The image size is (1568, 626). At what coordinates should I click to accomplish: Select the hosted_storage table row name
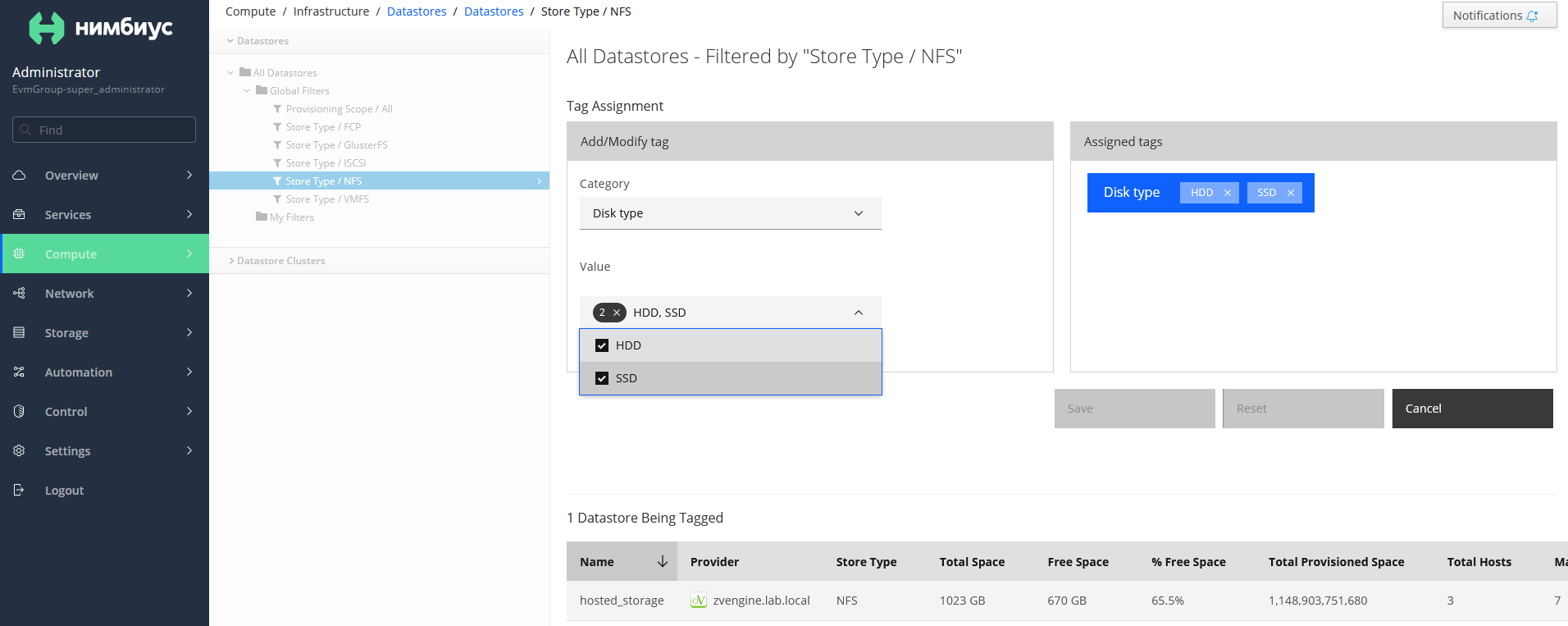(622, 601)
